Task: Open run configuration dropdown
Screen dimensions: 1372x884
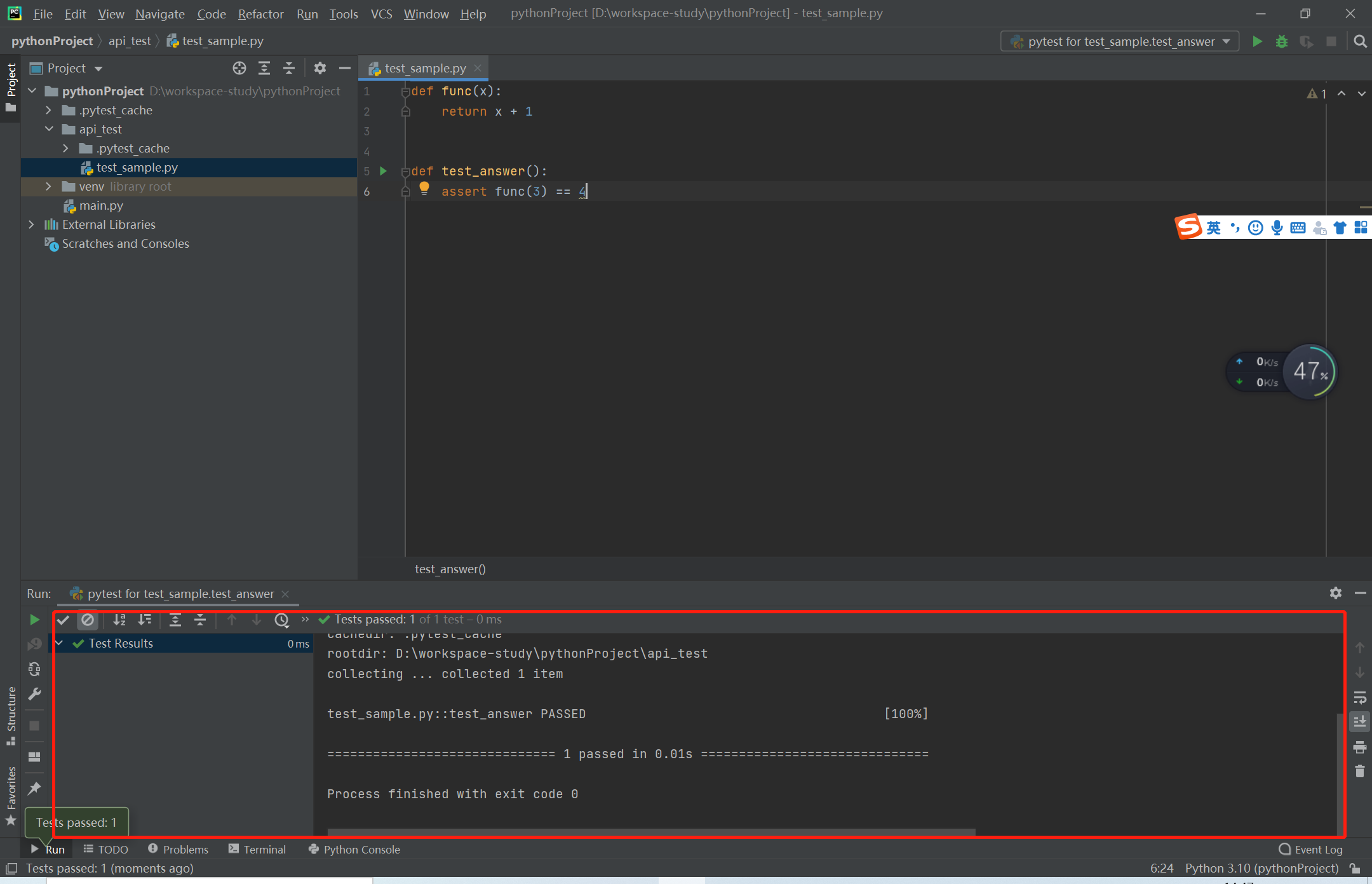Action: pyautogui.click(x=1120, y=41)
